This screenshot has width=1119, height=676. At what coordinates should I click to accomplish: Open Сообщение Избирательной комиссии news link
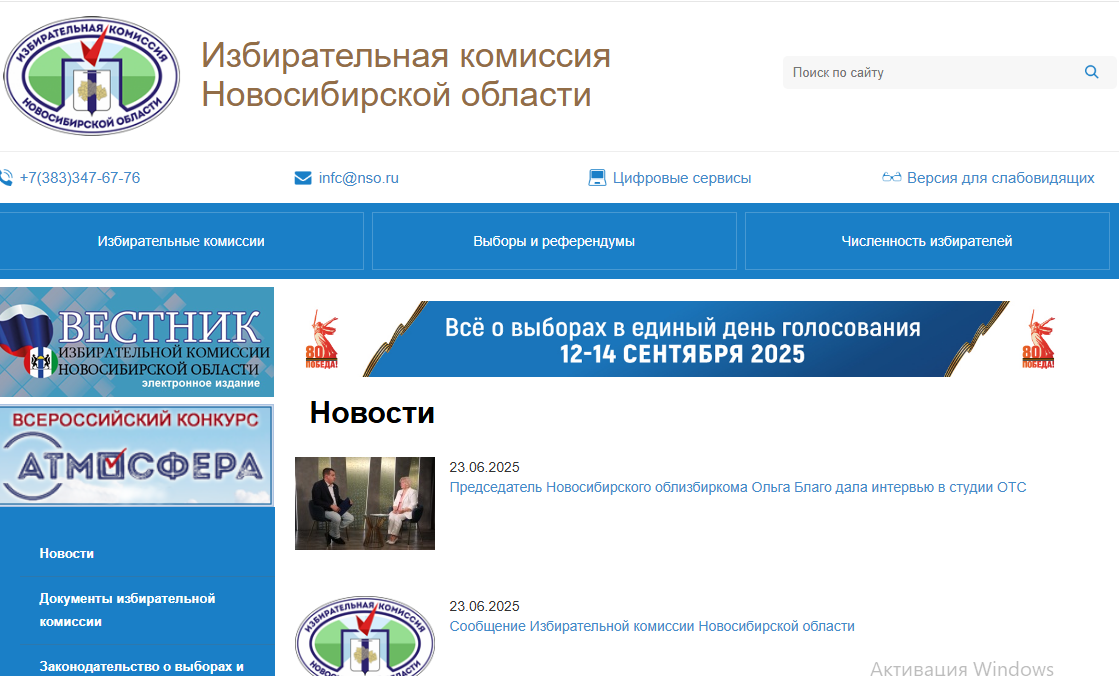[652, 626]
